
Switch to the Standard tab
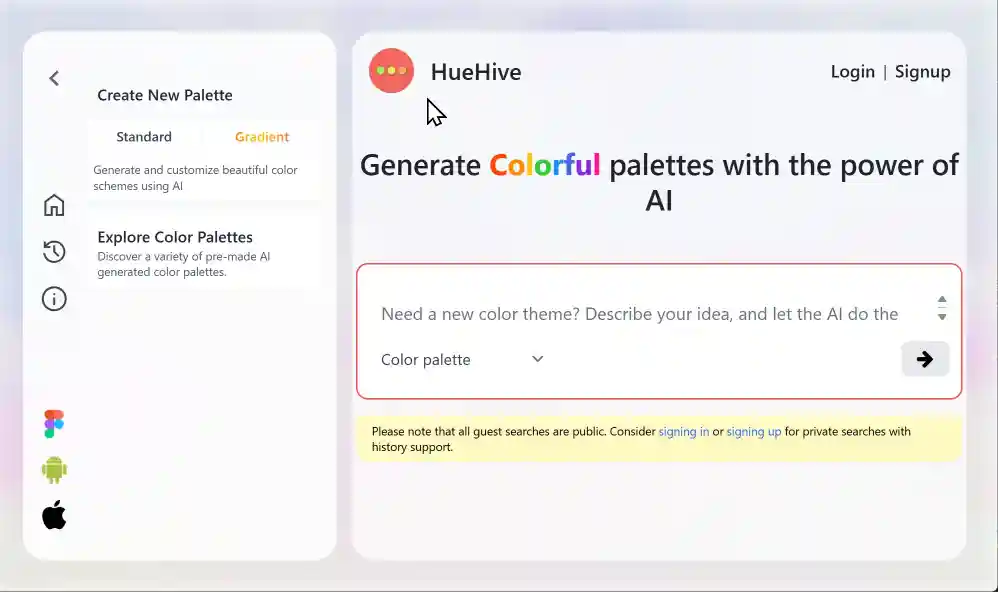[x=144, y=136]
